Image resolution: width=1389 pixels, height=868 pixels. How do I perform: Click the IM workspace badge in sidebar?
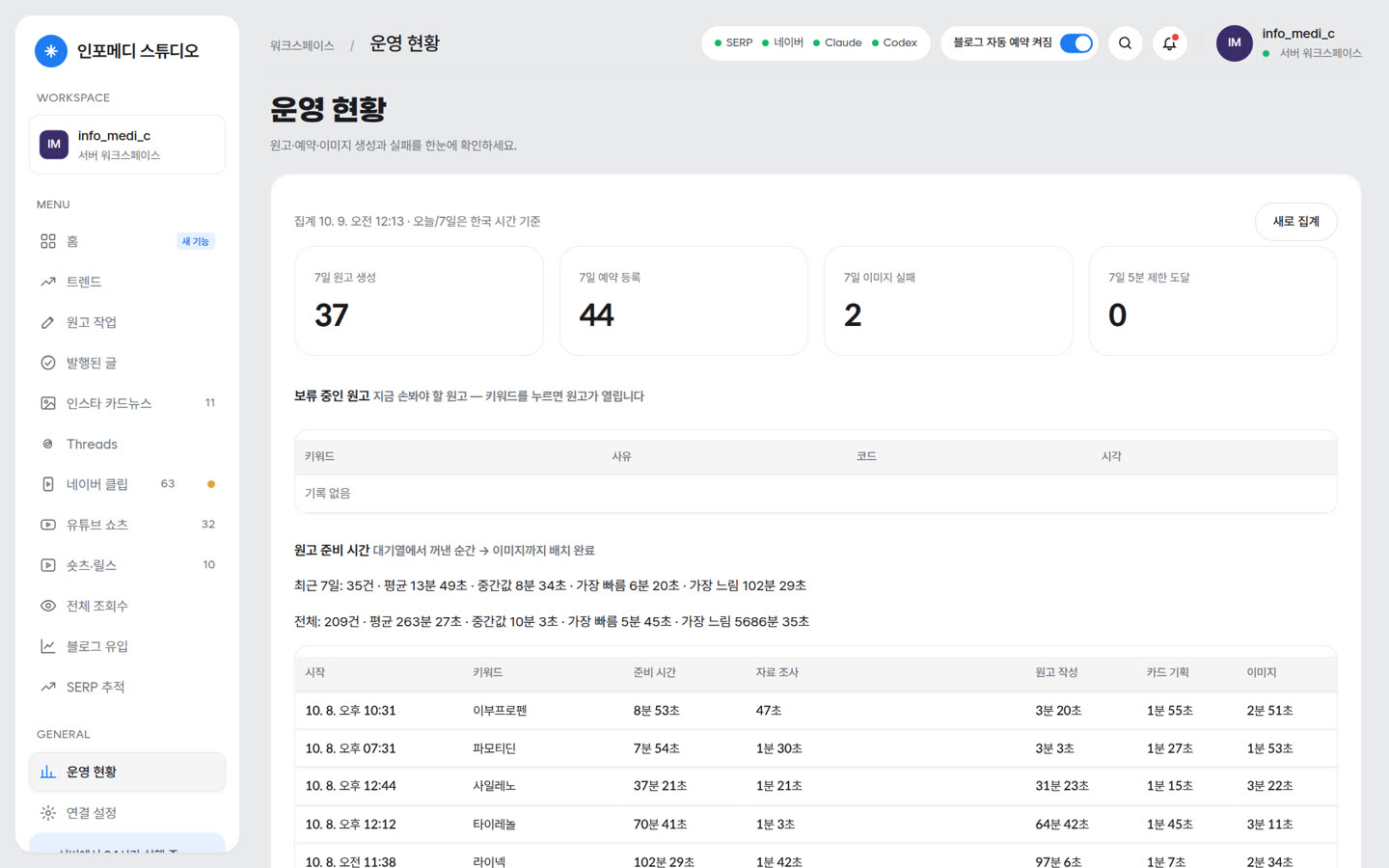click(54, 145)
